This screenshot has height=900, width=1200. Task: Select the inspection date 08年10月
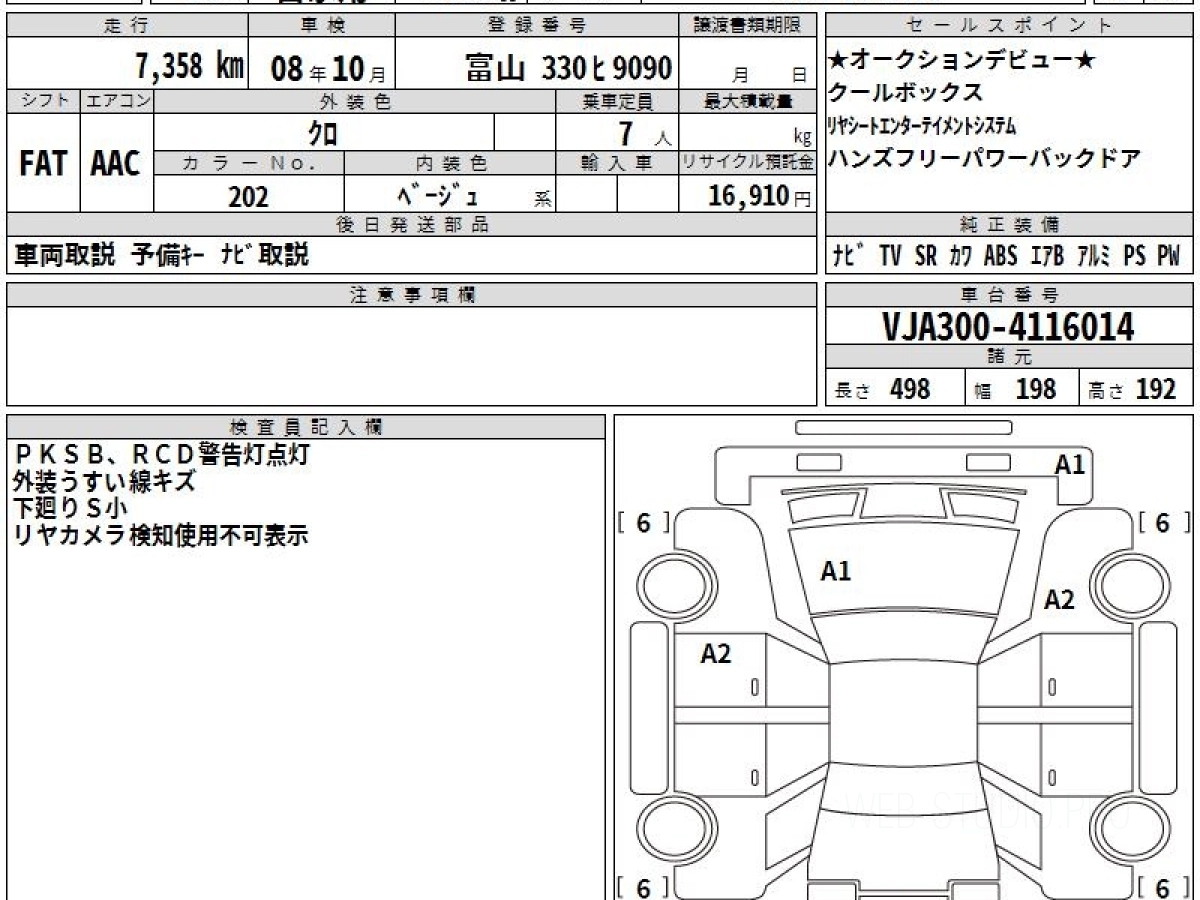point(328,68)
